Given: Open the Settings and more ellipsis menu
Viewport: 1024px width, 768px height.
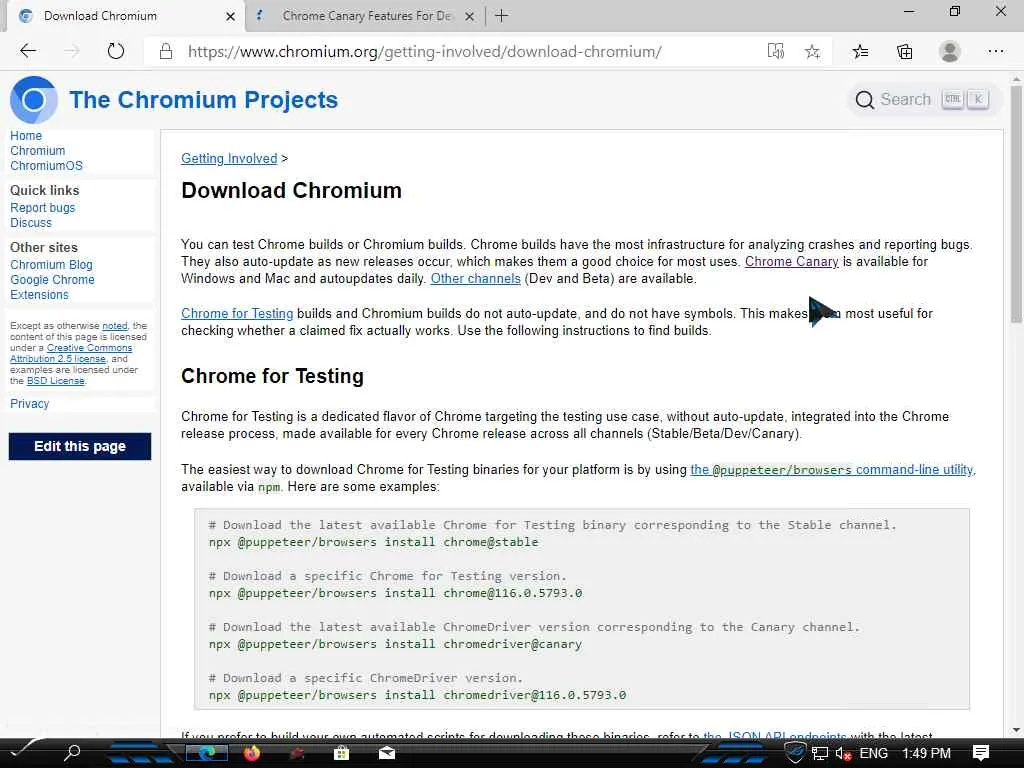Looking at the screenshot, I should coord(995,51).
